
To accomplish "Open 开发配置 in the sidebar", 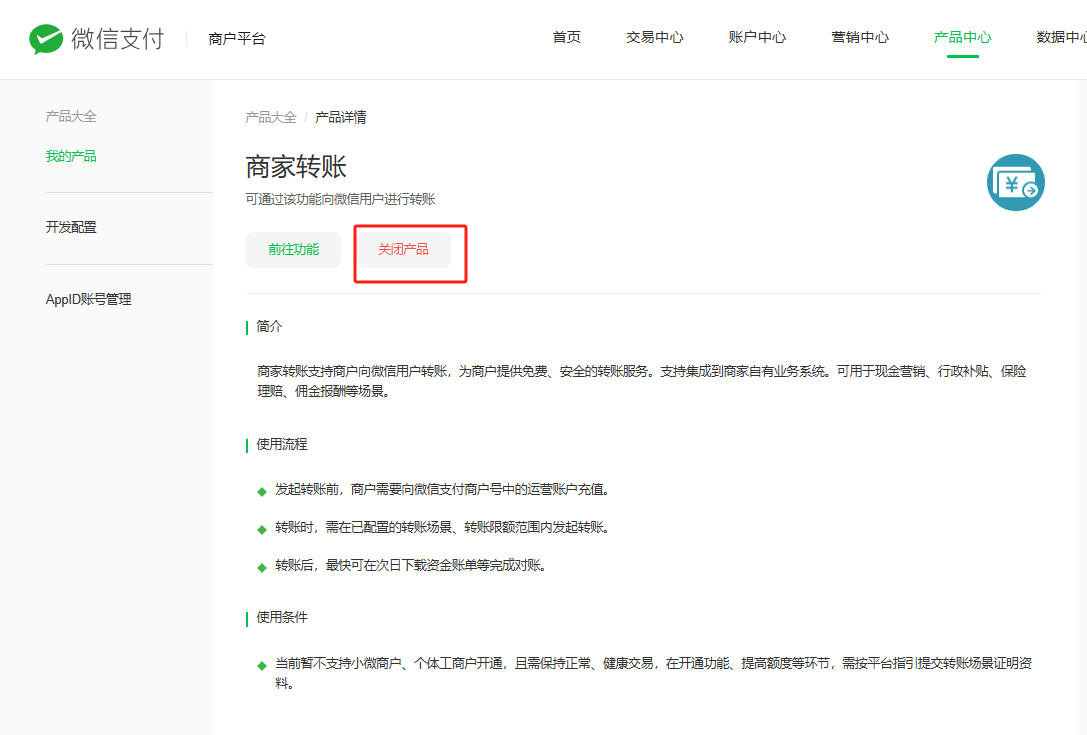I will click(71, 227).
